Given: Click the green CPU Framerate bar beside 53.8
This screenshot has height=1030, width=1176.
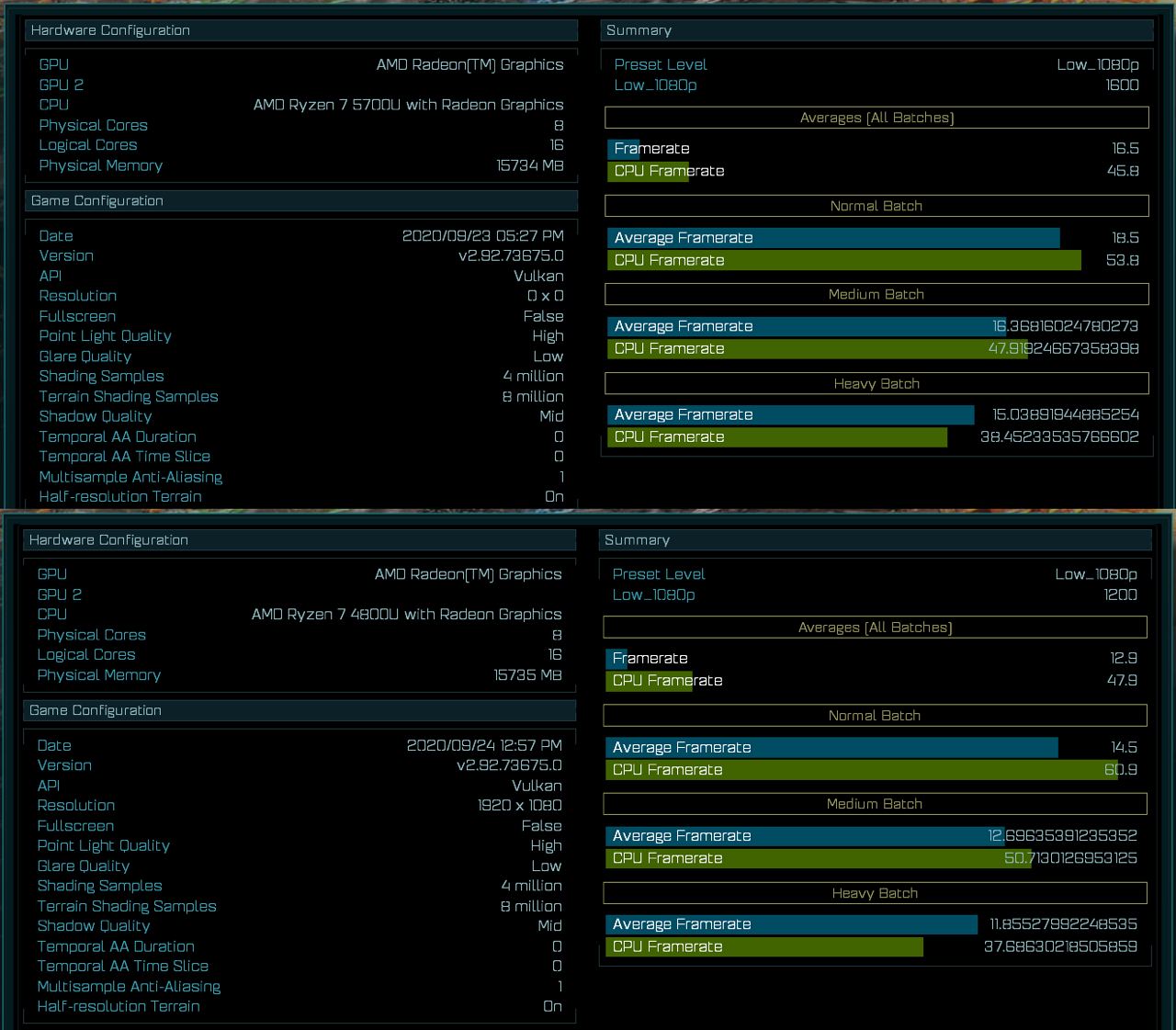Looking at the screenshot, I should (844, 260).
